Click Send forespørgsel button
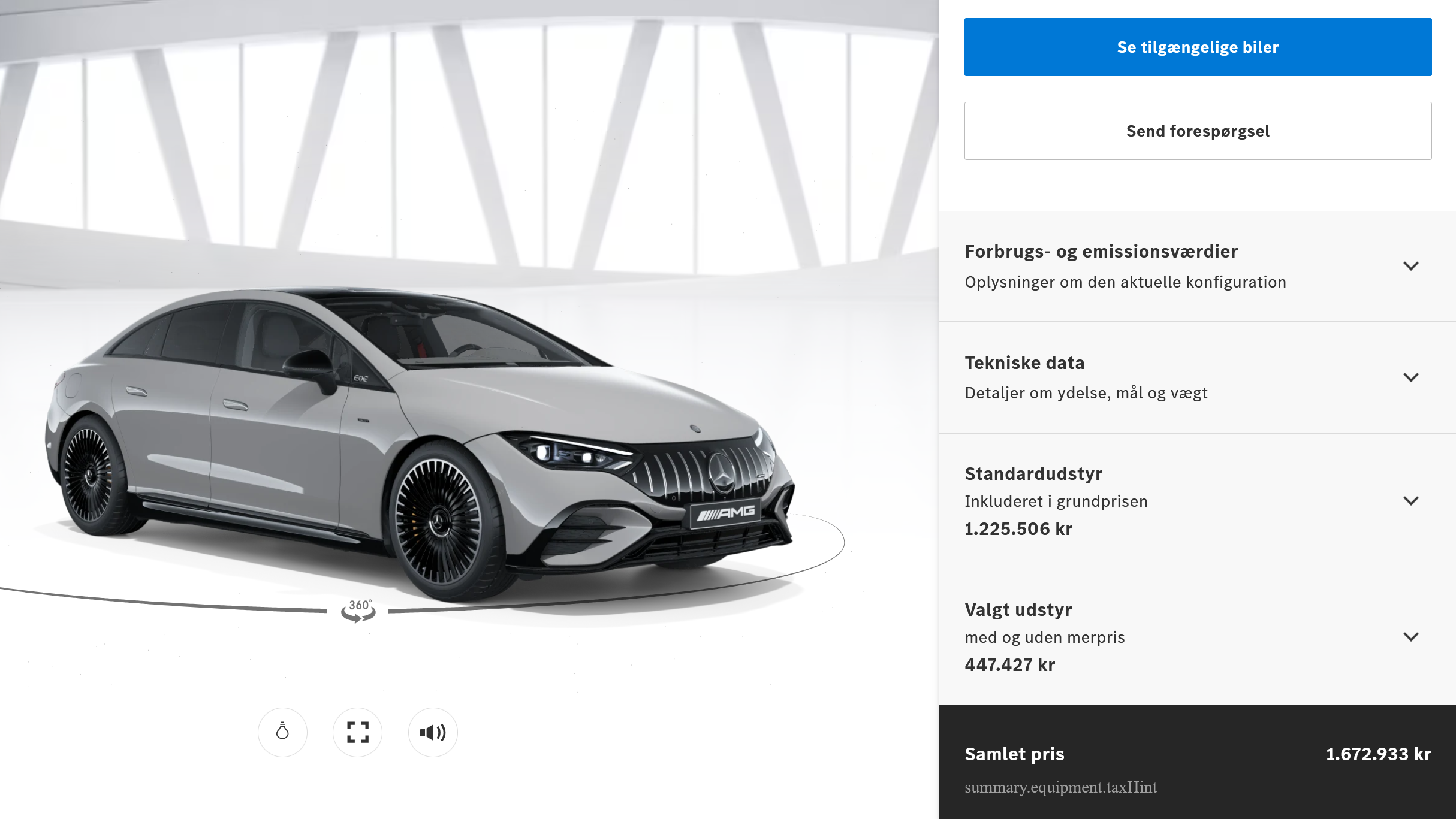This screenshot has height=819, width=1456. pos(1198,131)
